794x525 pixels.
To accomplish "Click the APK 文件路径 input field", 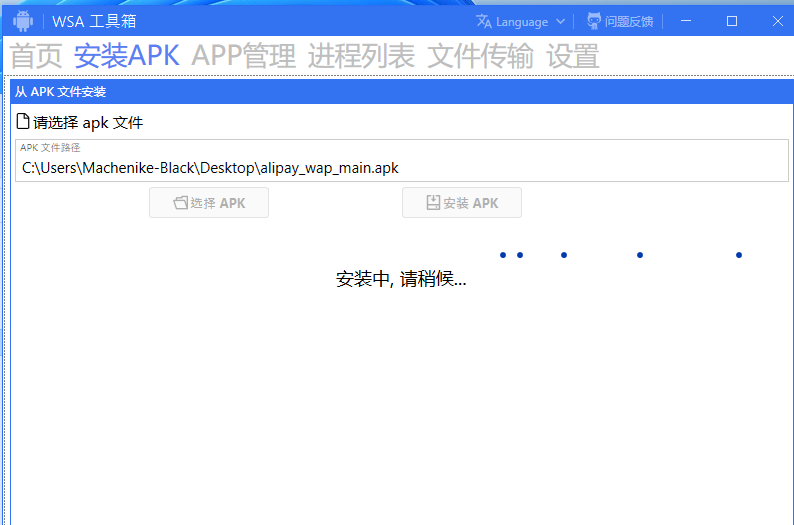I will (402, 160).
